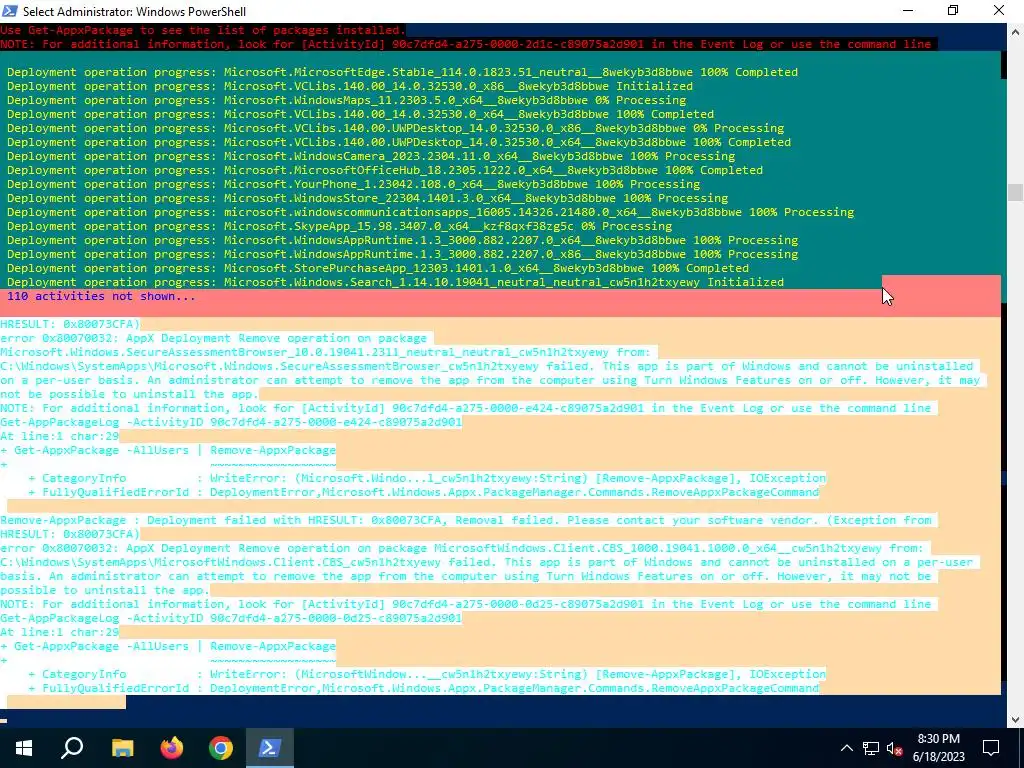This screenshot has width=1024, height=768.
Task: Open the muted volume tray icon
Action: click(x=894, y=748)
